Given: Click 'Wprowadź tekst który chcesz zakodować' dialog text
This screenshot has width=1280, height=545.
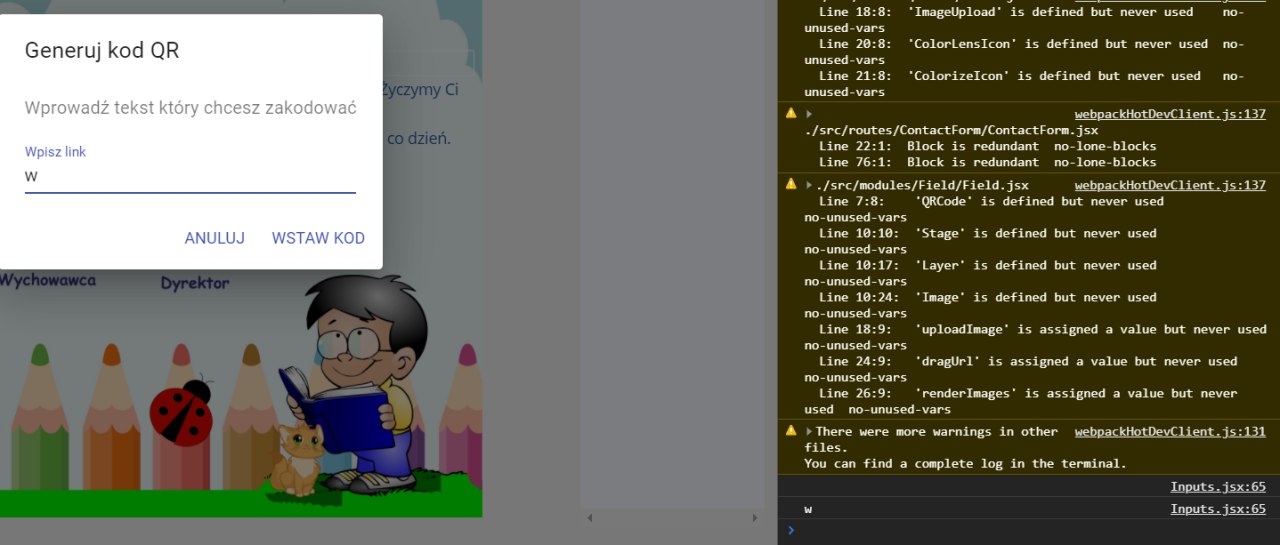Looking at the screenshot, I should tap(190, 108).
